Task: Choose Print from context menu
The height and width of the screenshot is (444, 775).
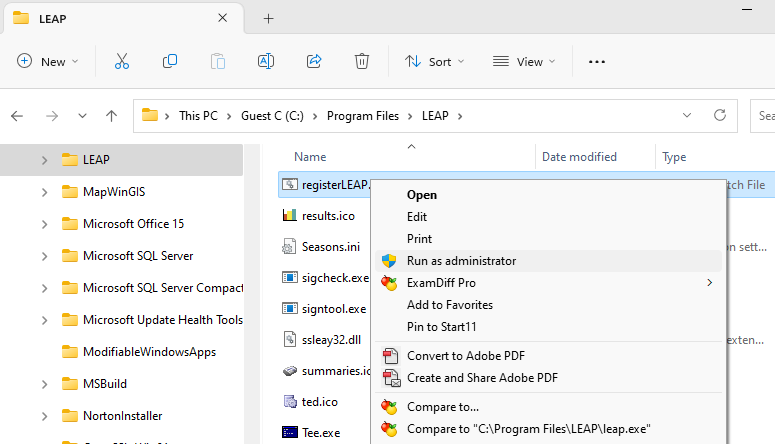Action: [x=548, y=239]
